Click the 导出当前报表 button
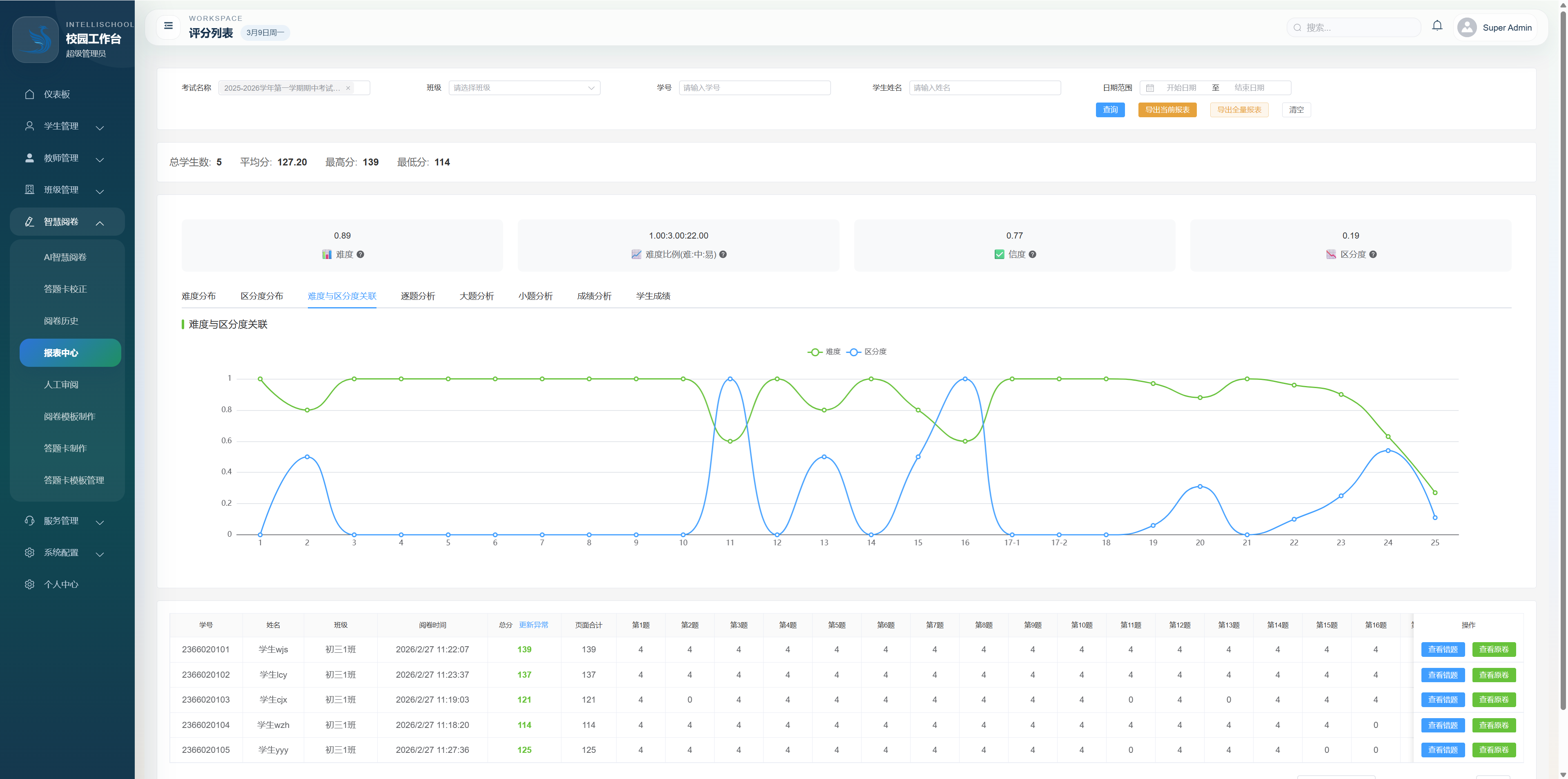This screenshot has width=1568, height=779. click(x=1167, y=110)
